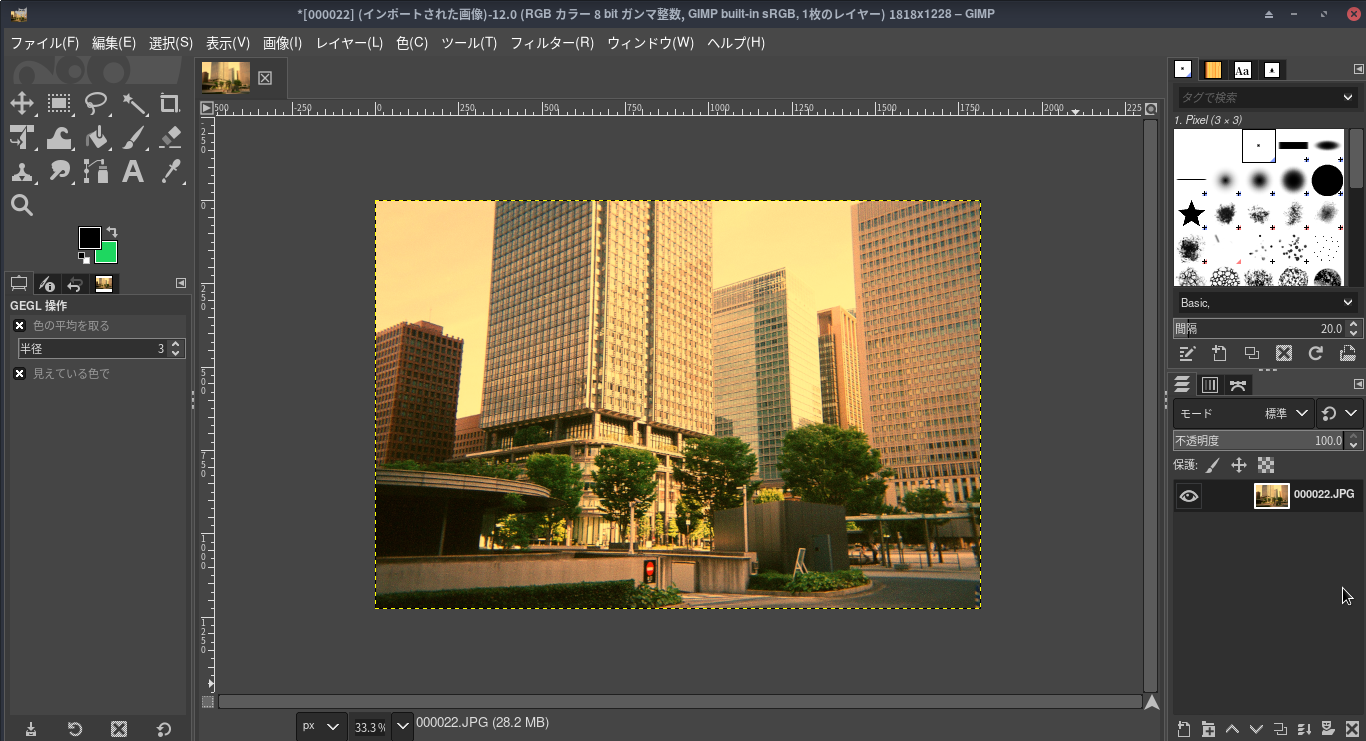Pick the Free Select lasso tool
Screen dimensions: 1366x741
[96, 103]
